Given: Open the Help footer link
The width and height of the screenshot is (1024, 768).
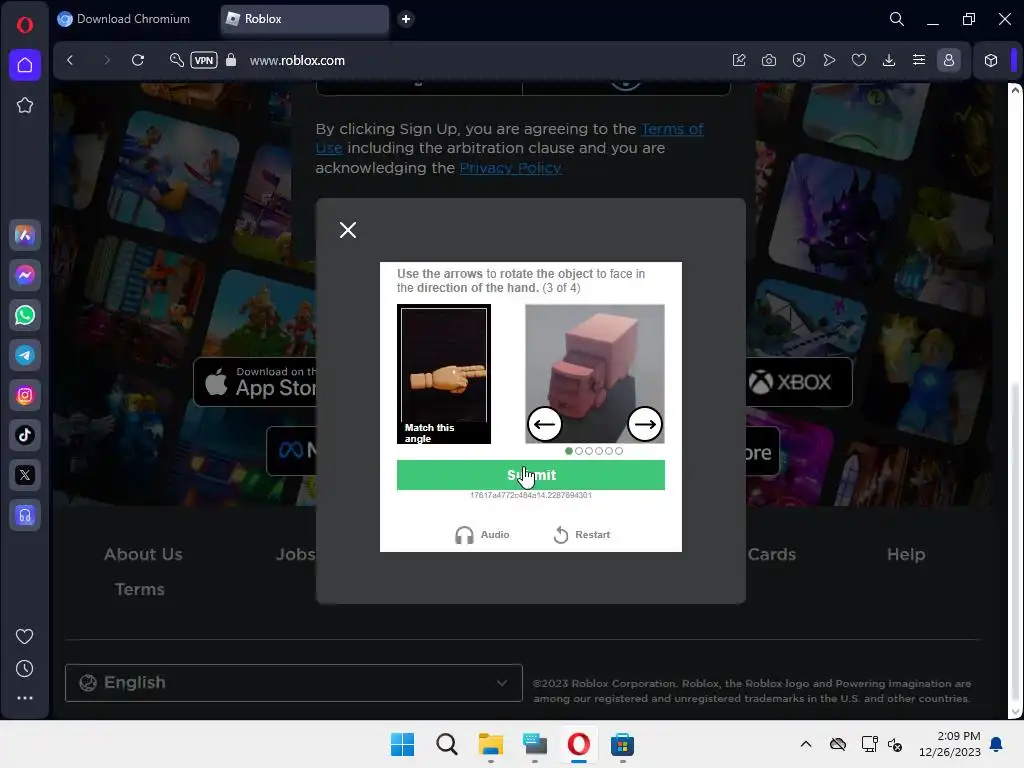Looking at the screenshot, I should click(906, 554).
